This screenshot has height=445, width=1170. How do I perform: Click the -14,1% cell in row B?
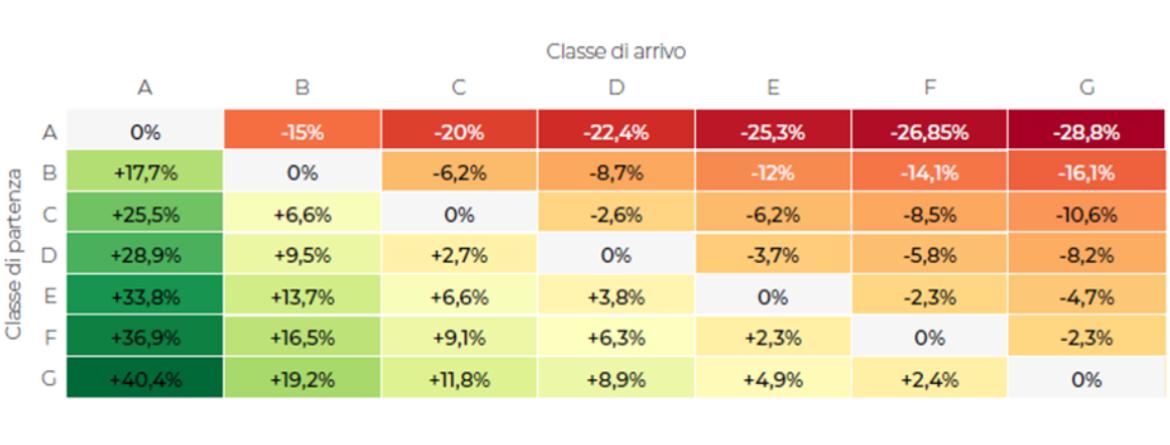(x=929, y=173)
